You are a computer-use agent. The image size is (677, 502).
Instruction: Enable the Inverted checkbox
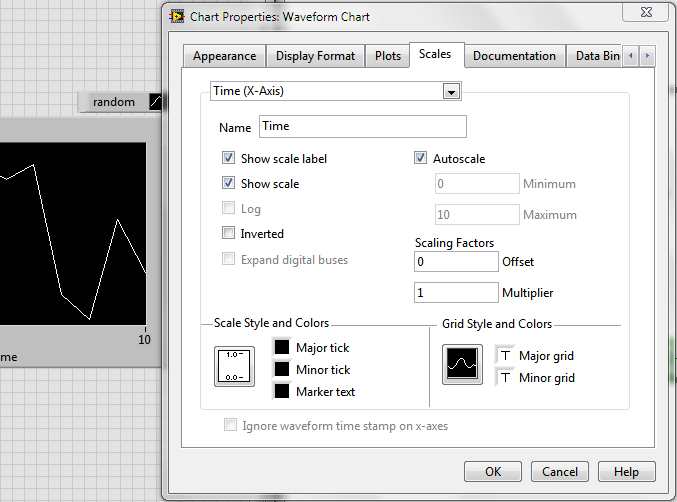click(228, 233)
